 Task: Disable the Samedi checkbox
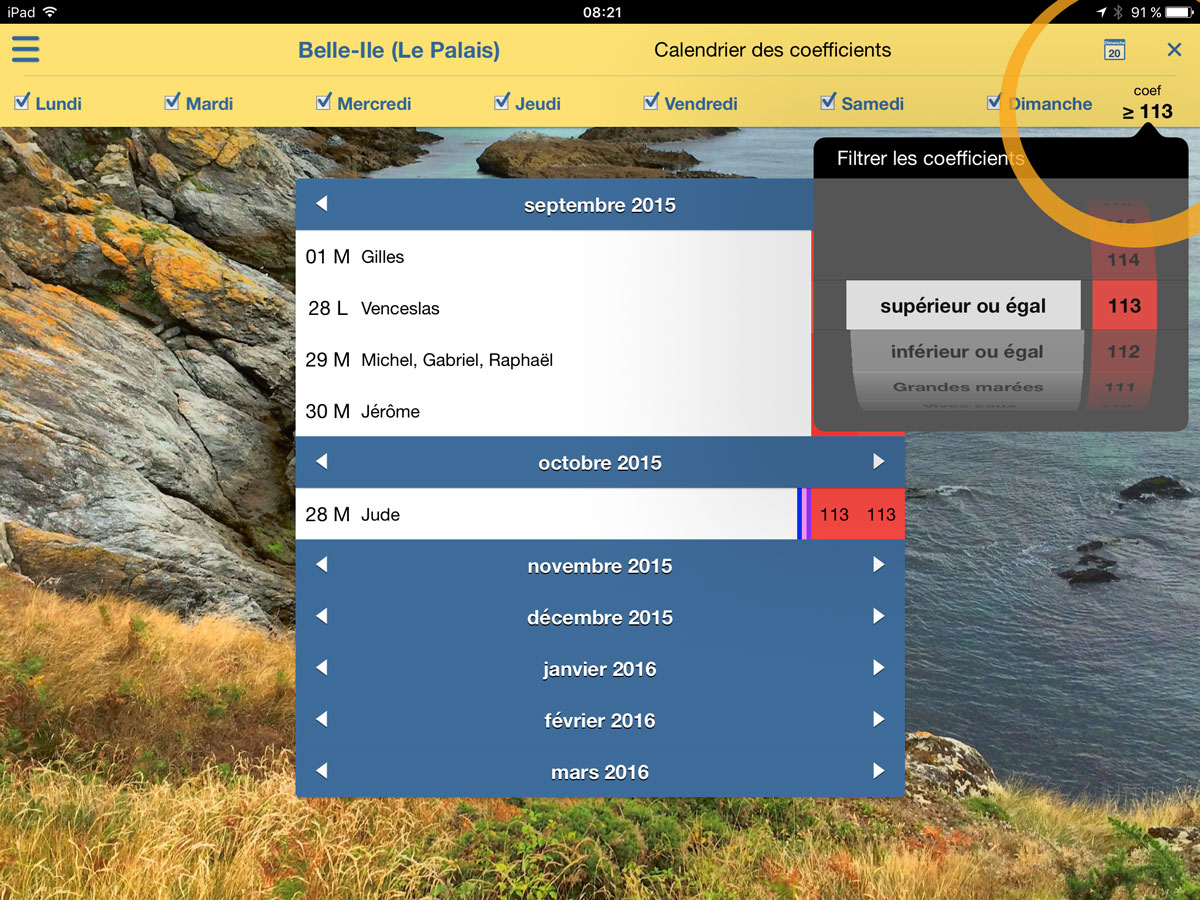click(x=828, y=102)
